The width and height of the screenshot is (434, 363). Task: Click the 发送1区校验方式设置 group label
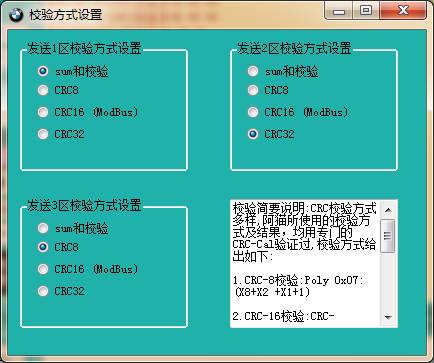tap(84, 49)
